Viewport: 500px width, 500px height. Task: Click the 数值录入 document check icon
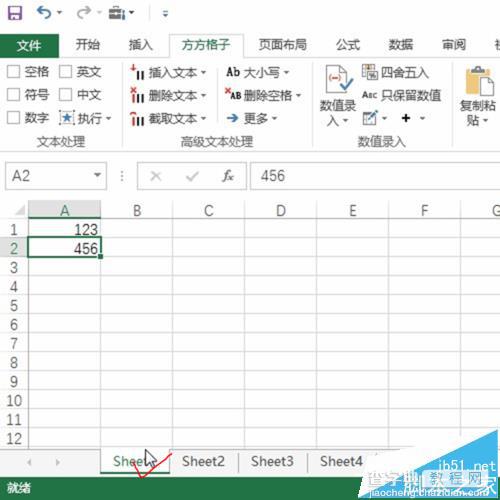point(338,79)
